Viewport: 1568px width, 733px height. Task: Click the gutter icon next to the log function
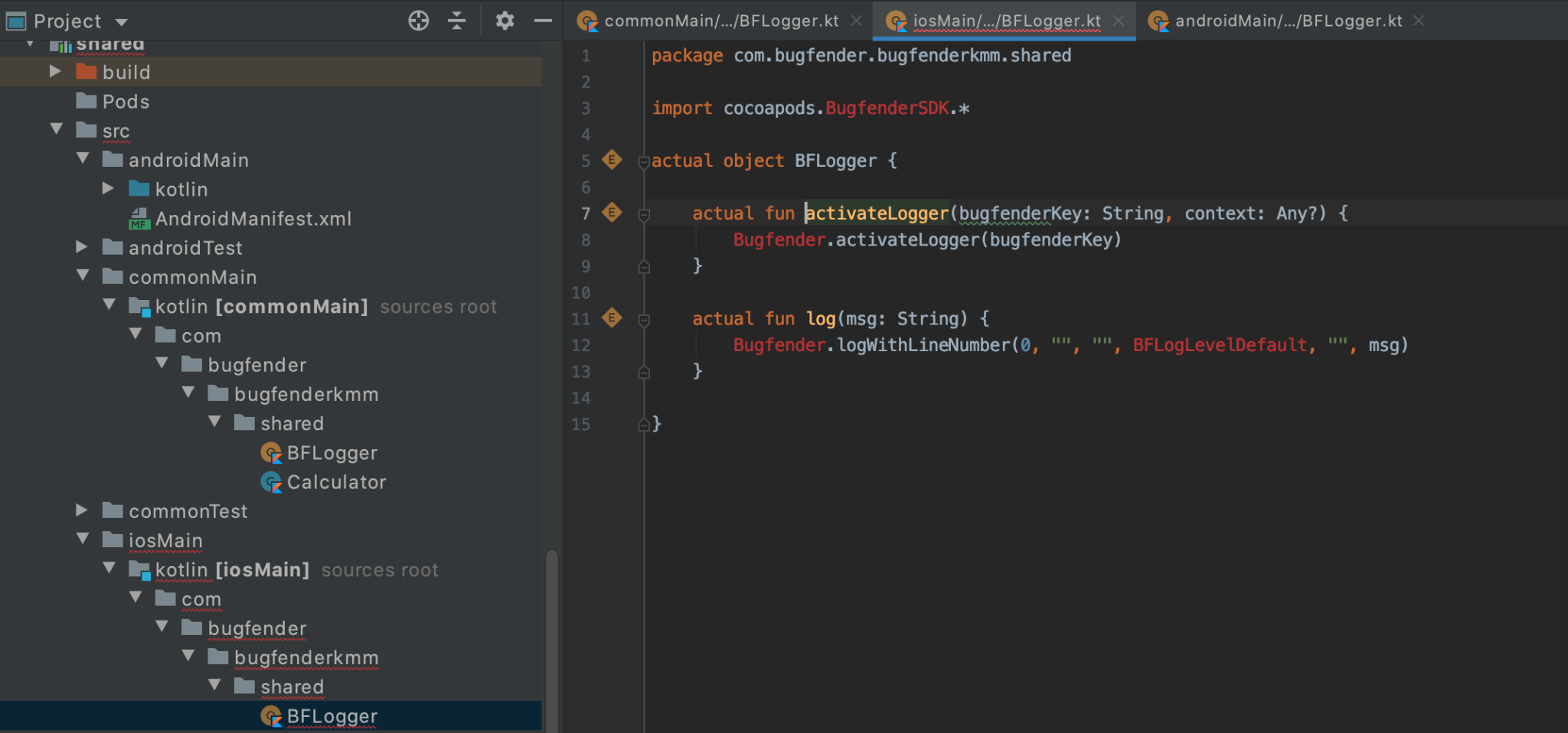pyautogui.click(x=611, y=318)
